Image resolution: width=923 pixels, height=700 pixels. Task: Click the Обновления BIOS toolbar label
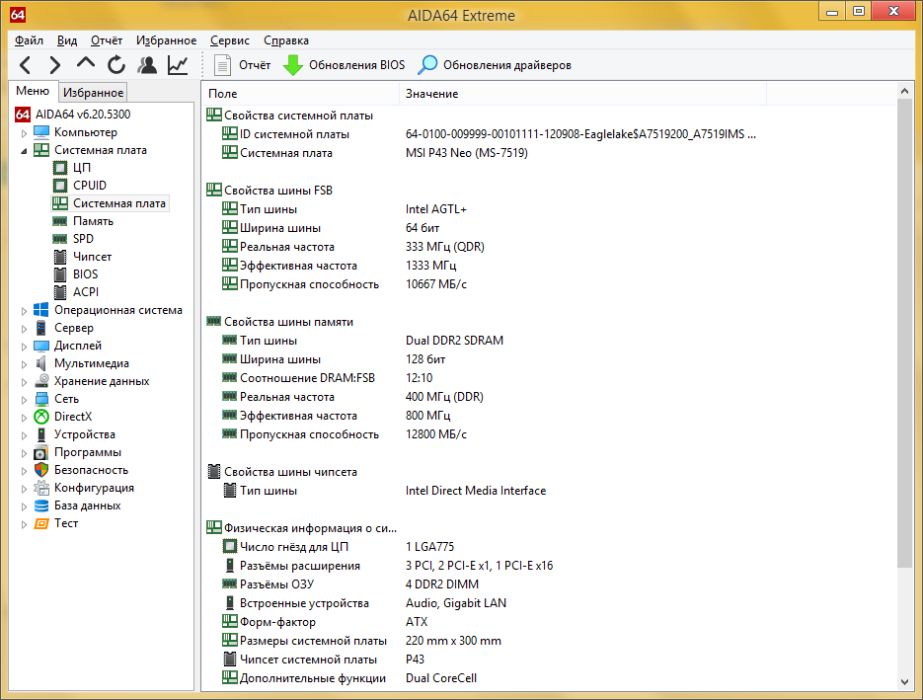(x=357, y=65)
